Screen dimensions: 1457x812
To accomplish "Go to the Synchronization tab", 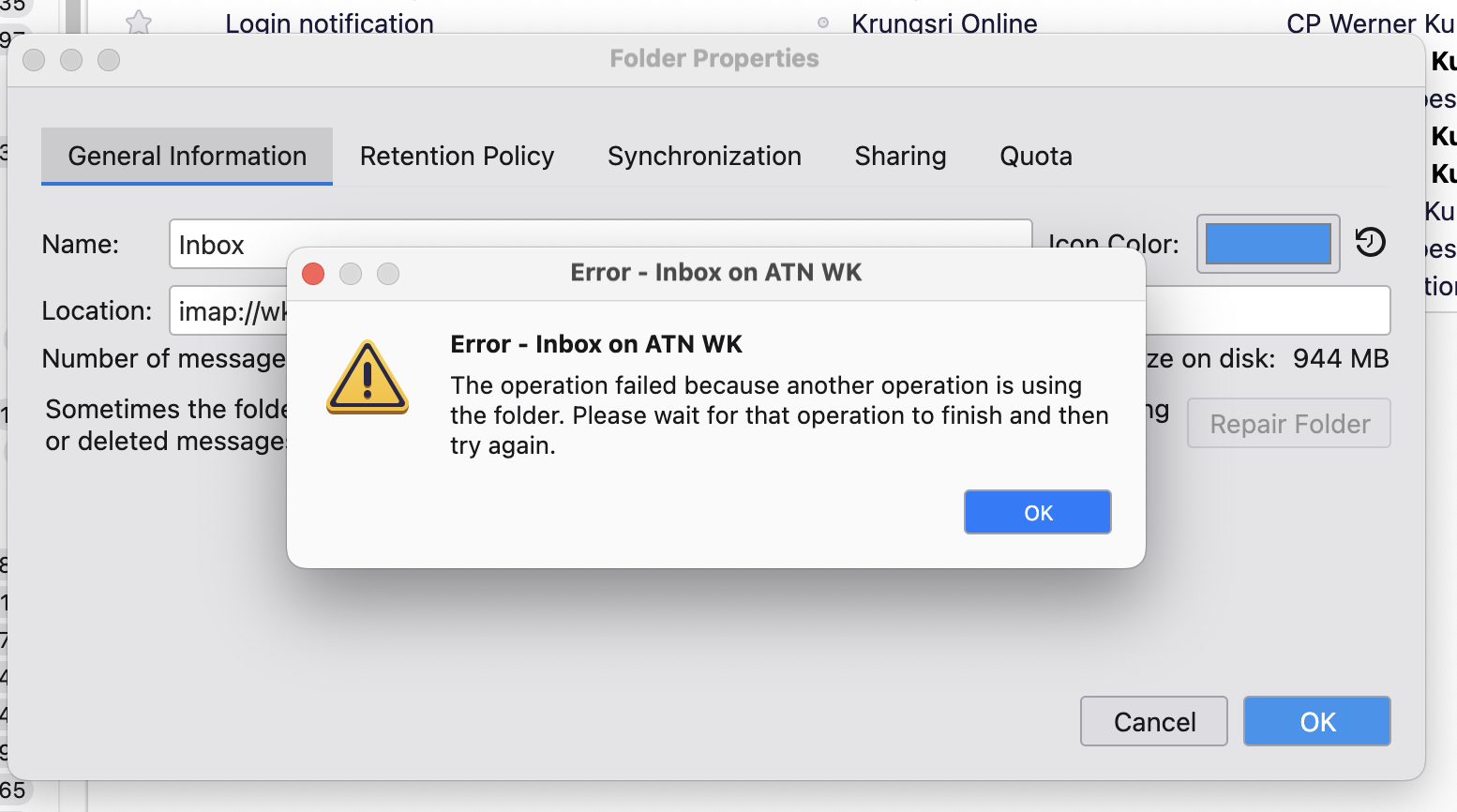I will point(704,156).
